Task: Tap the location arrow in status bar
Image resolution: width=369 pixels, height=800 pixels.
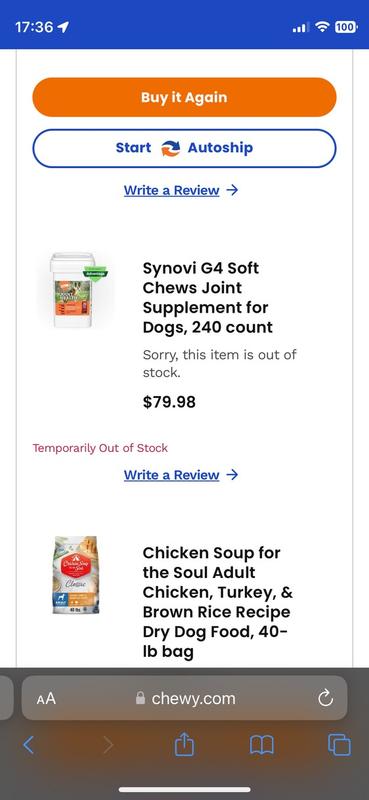Action: click(x=64, y=27)
